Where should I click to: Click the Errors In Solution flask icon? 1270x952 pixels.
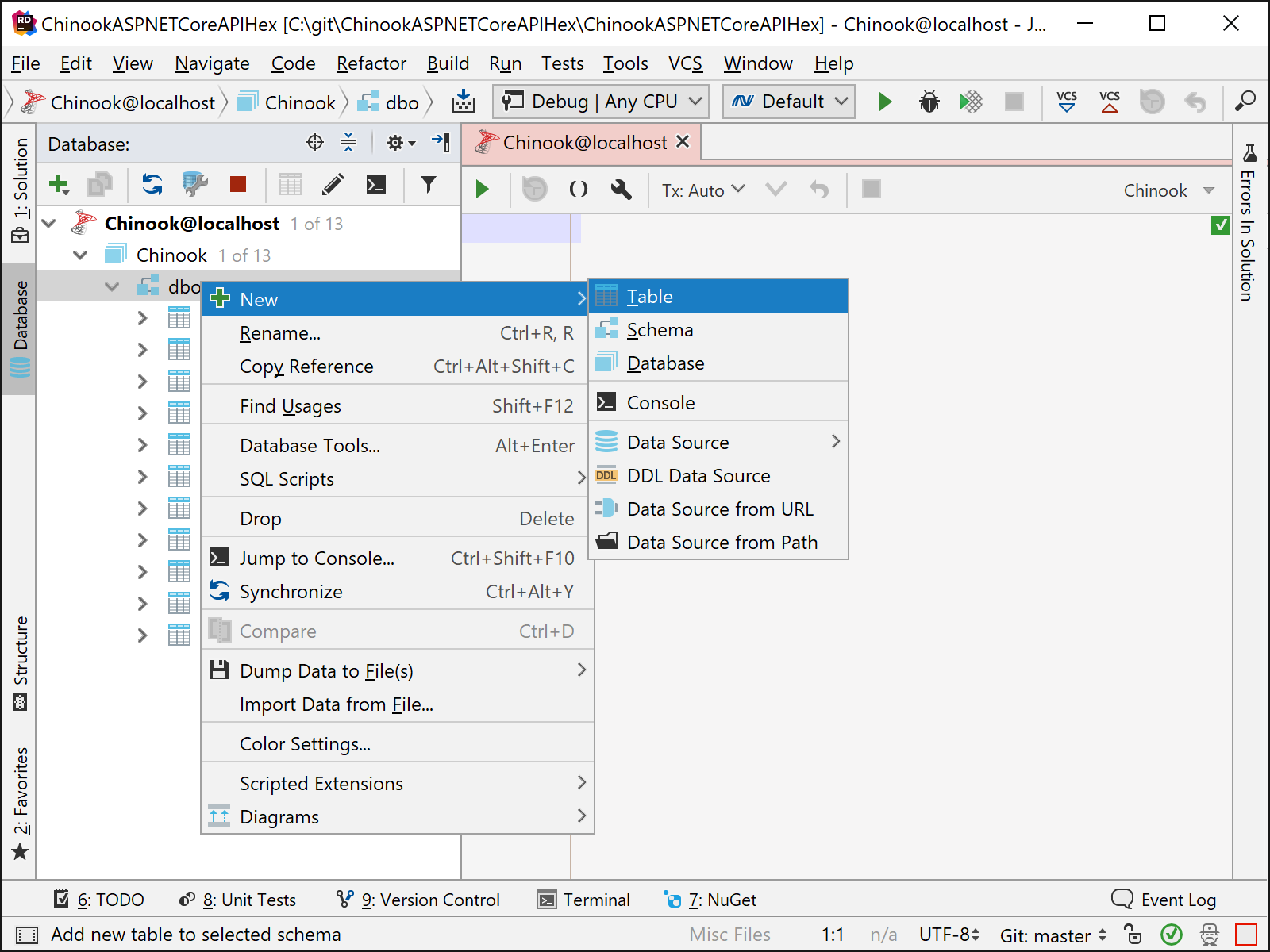pos(1250,153)
